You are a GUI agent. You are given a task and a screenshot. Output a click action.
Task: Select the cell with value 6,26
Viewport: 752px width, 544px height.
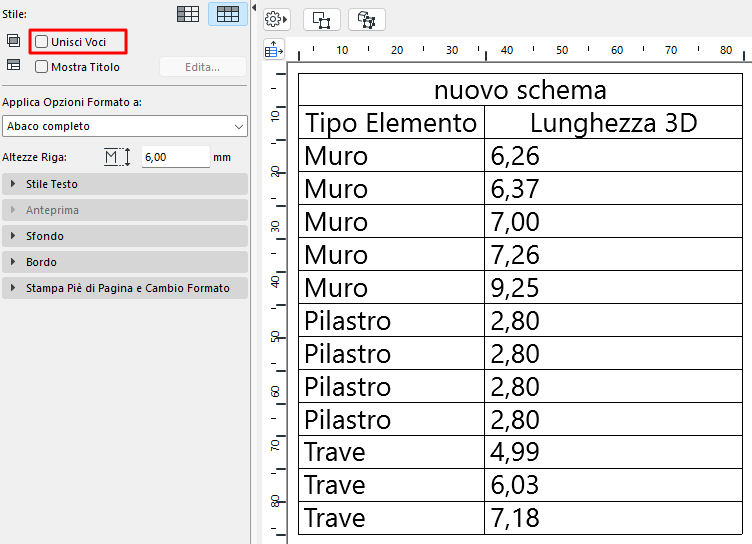coord(613,155)
